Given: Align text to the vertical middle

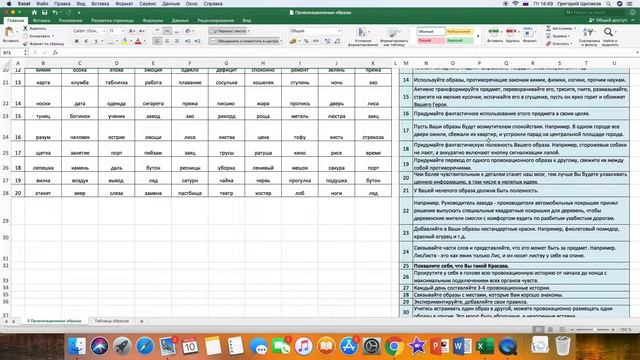Looking at the screenshot, I should coord(167,31).
